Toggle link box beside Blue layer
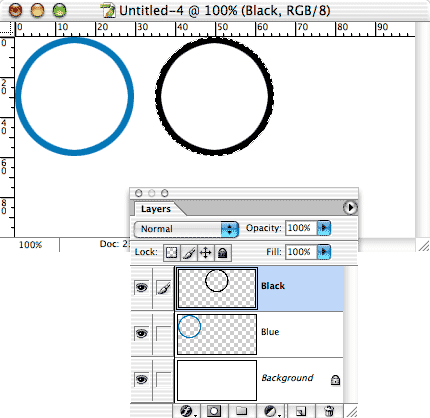430x418 pixels. pyautogui.click(x=164, y=333)
